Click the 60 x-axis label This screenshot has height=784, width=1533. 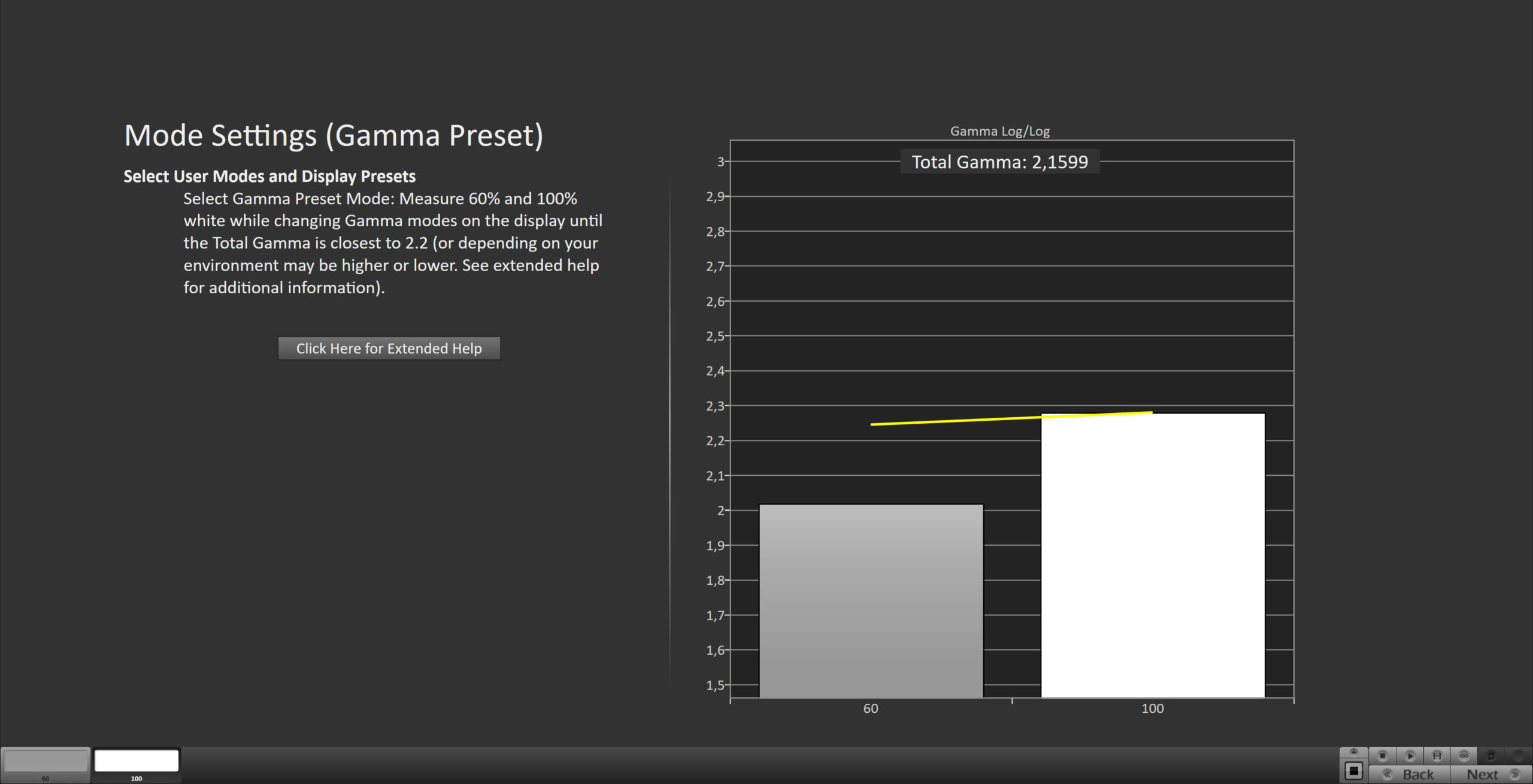coord(871,709)
